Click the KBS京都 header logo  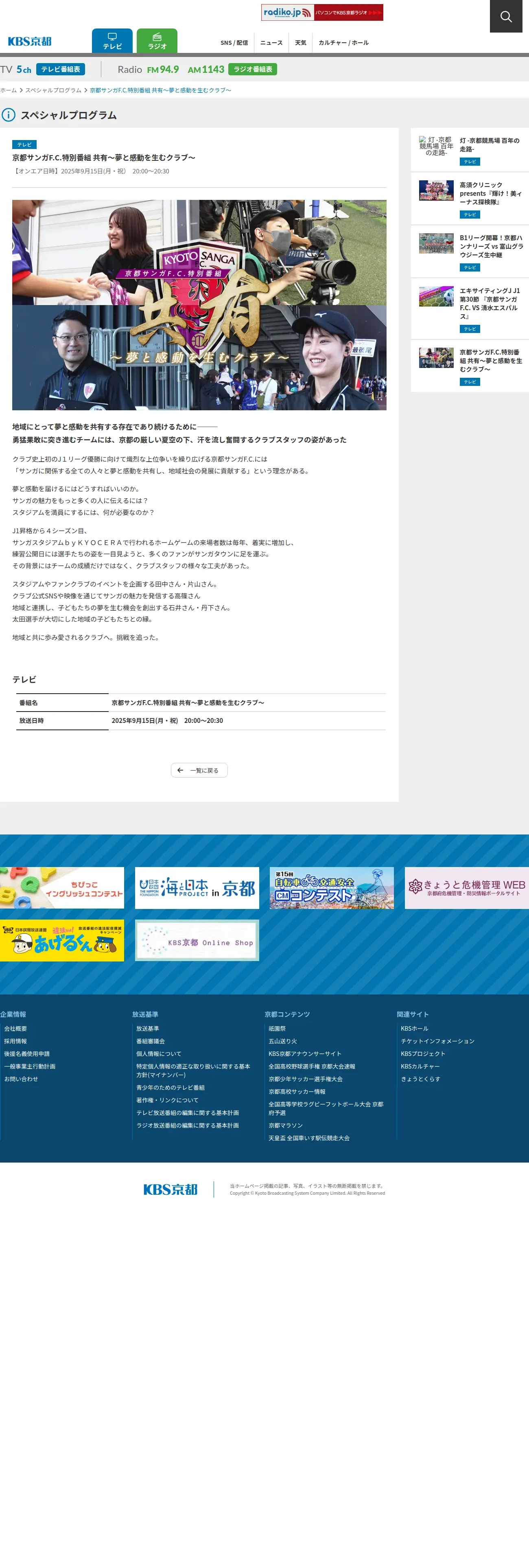pos(30,42)
